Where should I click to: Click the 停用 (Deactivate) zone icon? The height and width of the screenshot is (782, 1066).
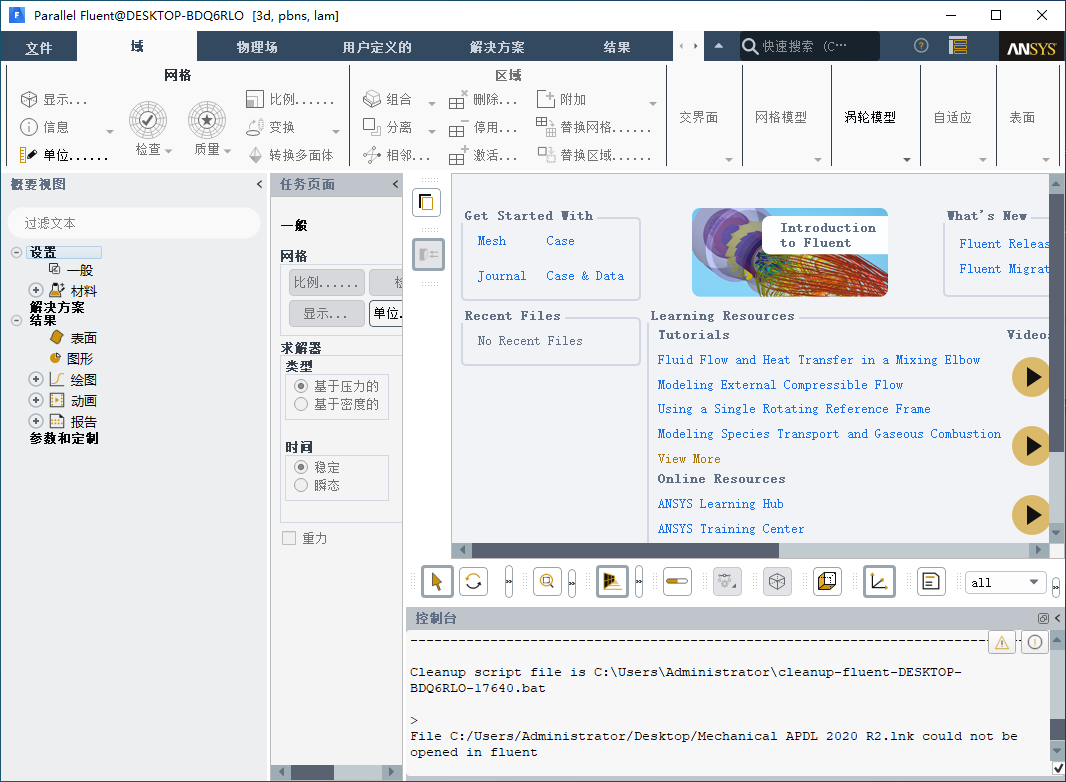tap(458, 127)
